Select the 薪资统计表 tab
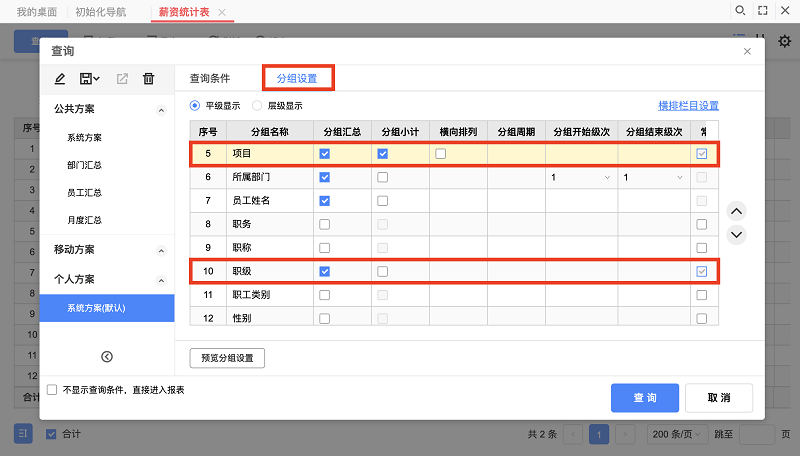This screenshot has height=456, width=800. coord(184,12)
